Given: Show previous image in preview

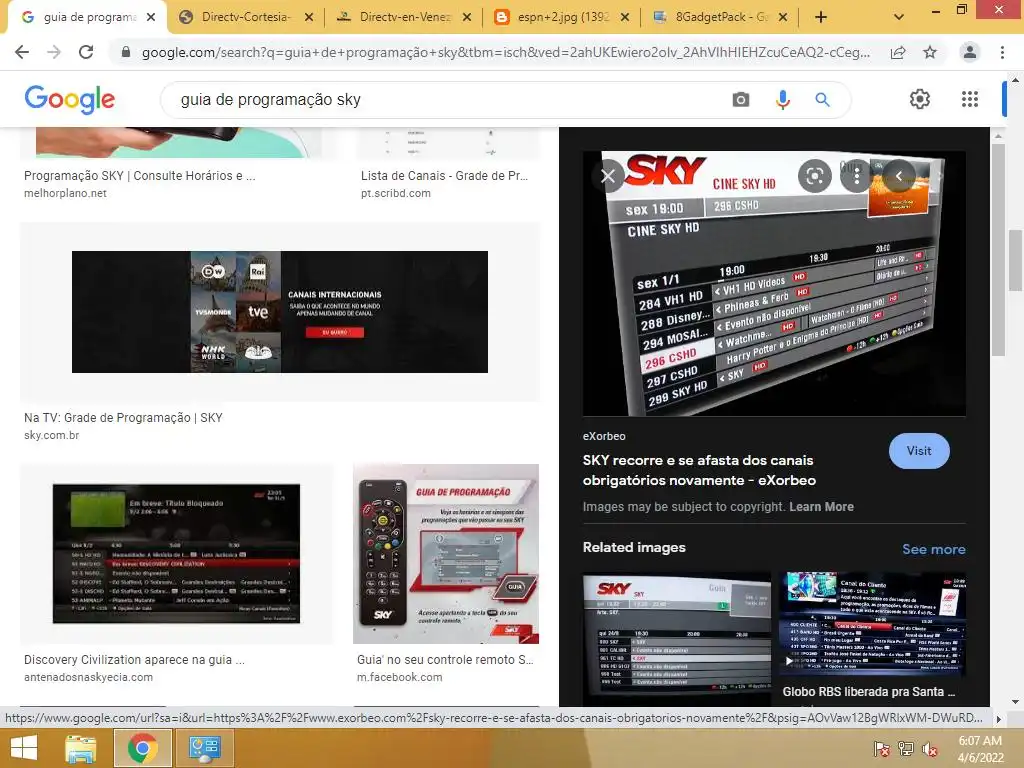Looking at the screenshot, I should click(899, 176).
